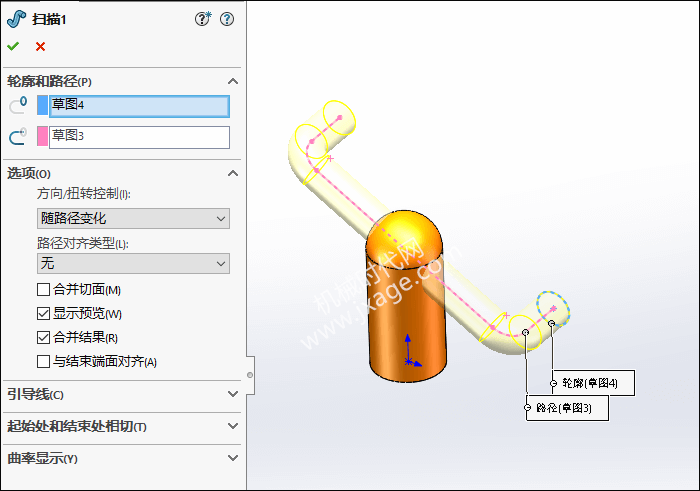
Task: Click the panel splitter collapse handle
Action: coord(250,375)
